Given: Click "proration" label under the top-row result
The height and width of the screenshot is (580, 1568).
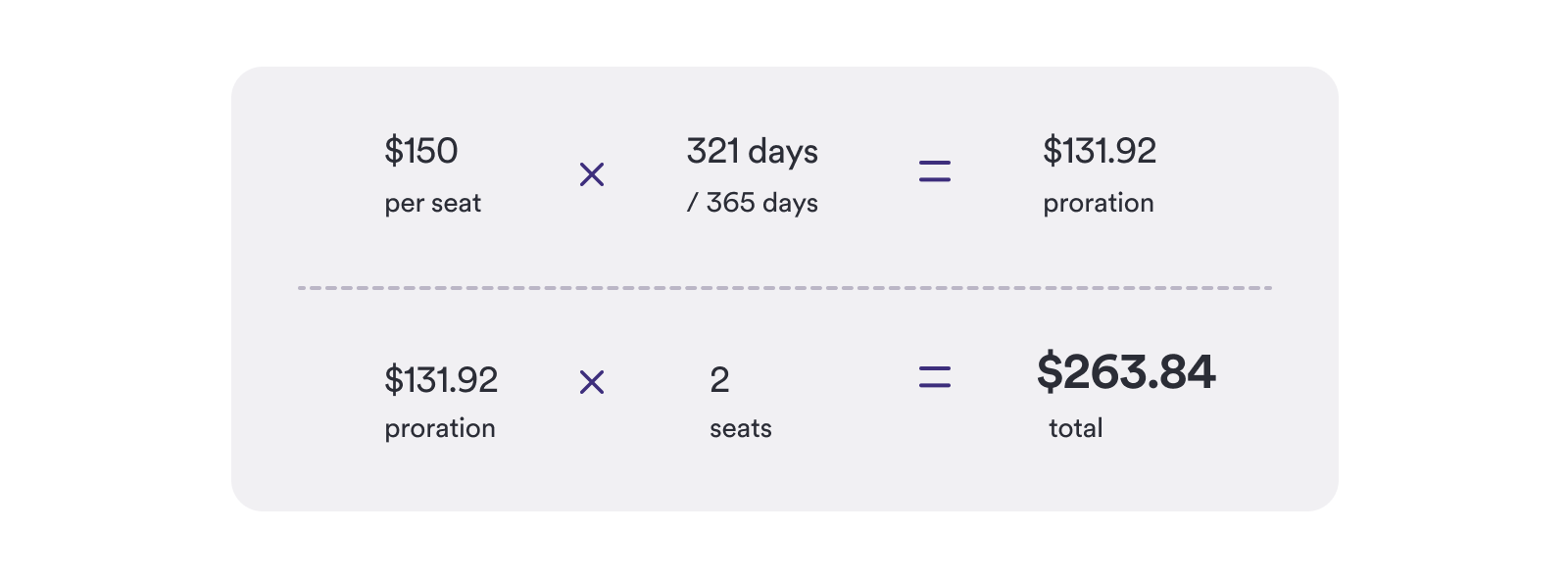Looking at the screenshot, I should click(x=1099, y=203).
